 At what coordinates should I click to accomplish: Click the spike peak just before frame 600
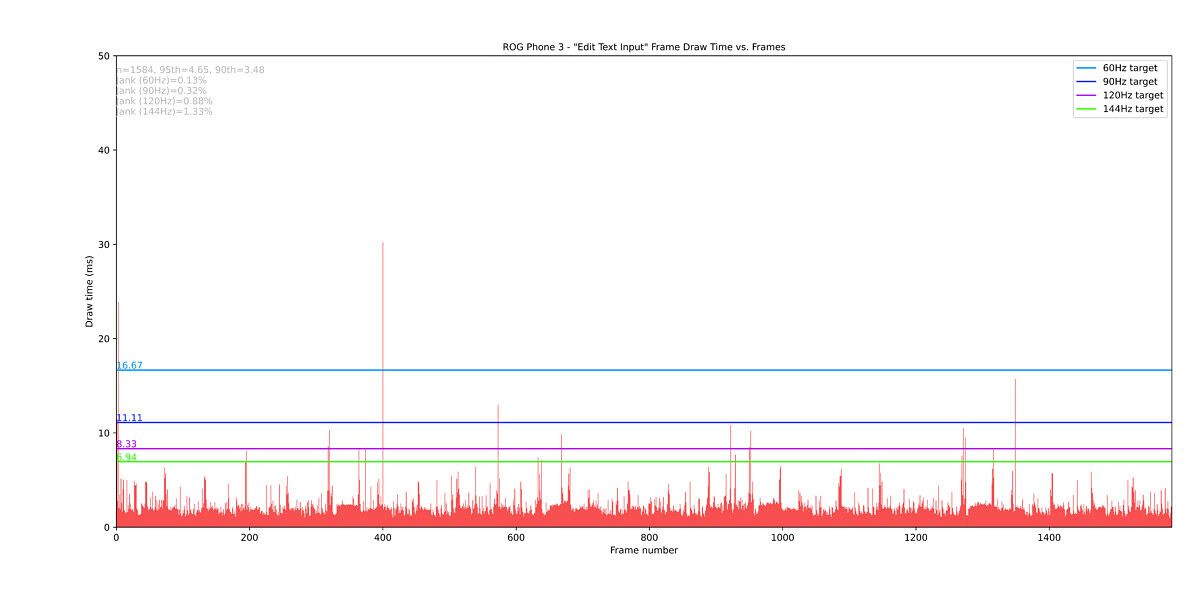tap(498, 406)
